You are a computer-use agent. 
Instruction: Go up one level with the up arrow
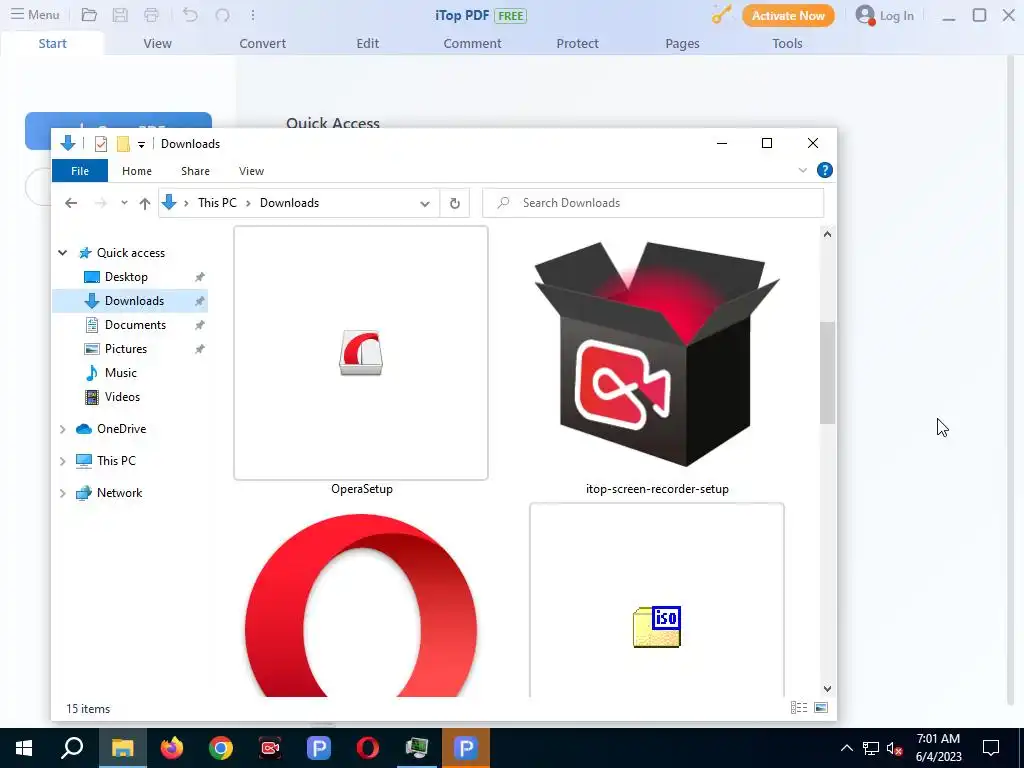point(145,203)
